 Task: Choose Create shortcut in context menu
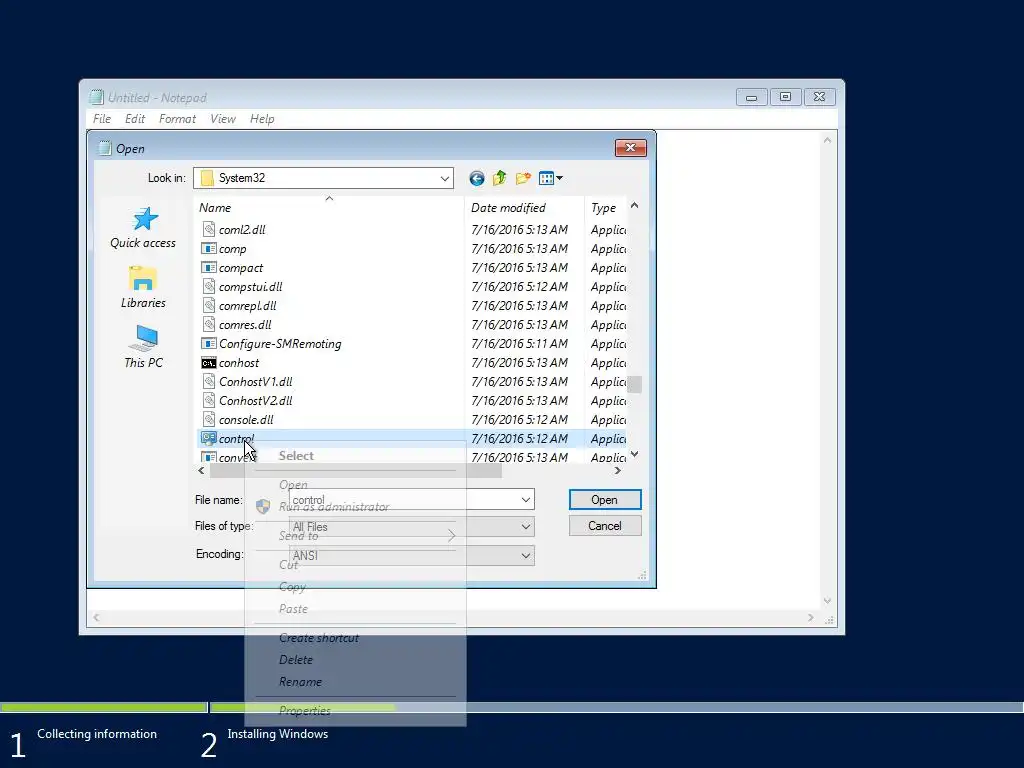[x=319, y=637]
